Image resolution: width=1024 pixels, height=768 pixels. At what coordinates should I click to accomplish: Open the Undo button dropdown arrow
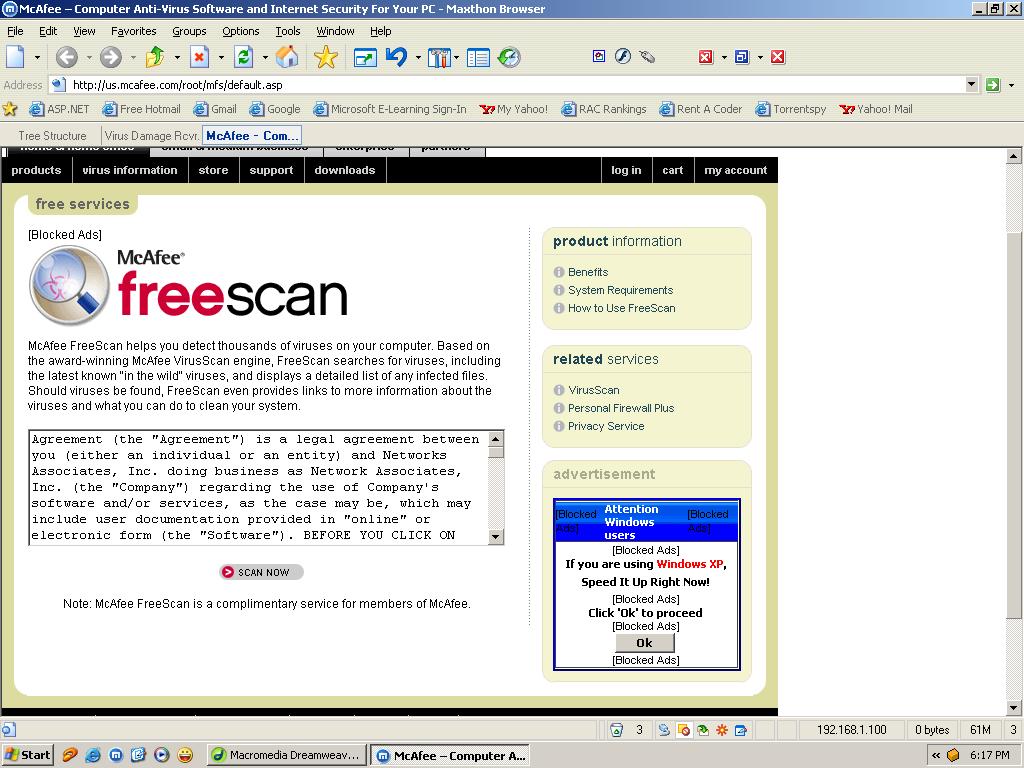[x=418, y=57]
